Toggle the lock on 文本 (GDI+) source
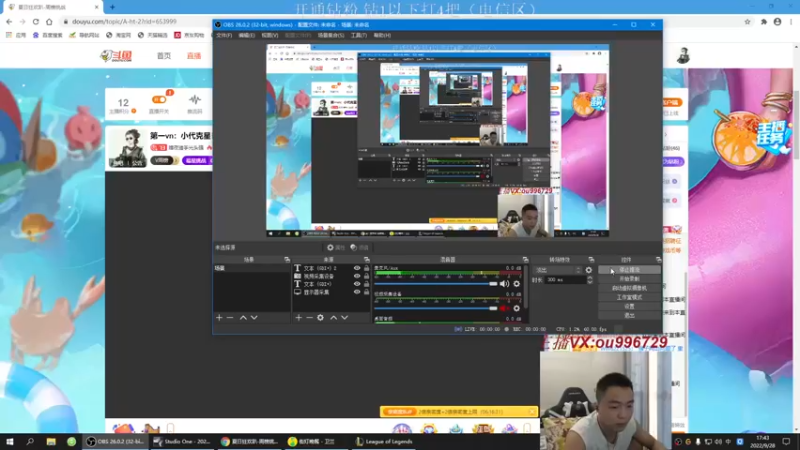The width and height of the screenshot is (800, 450). click(366, 284)
